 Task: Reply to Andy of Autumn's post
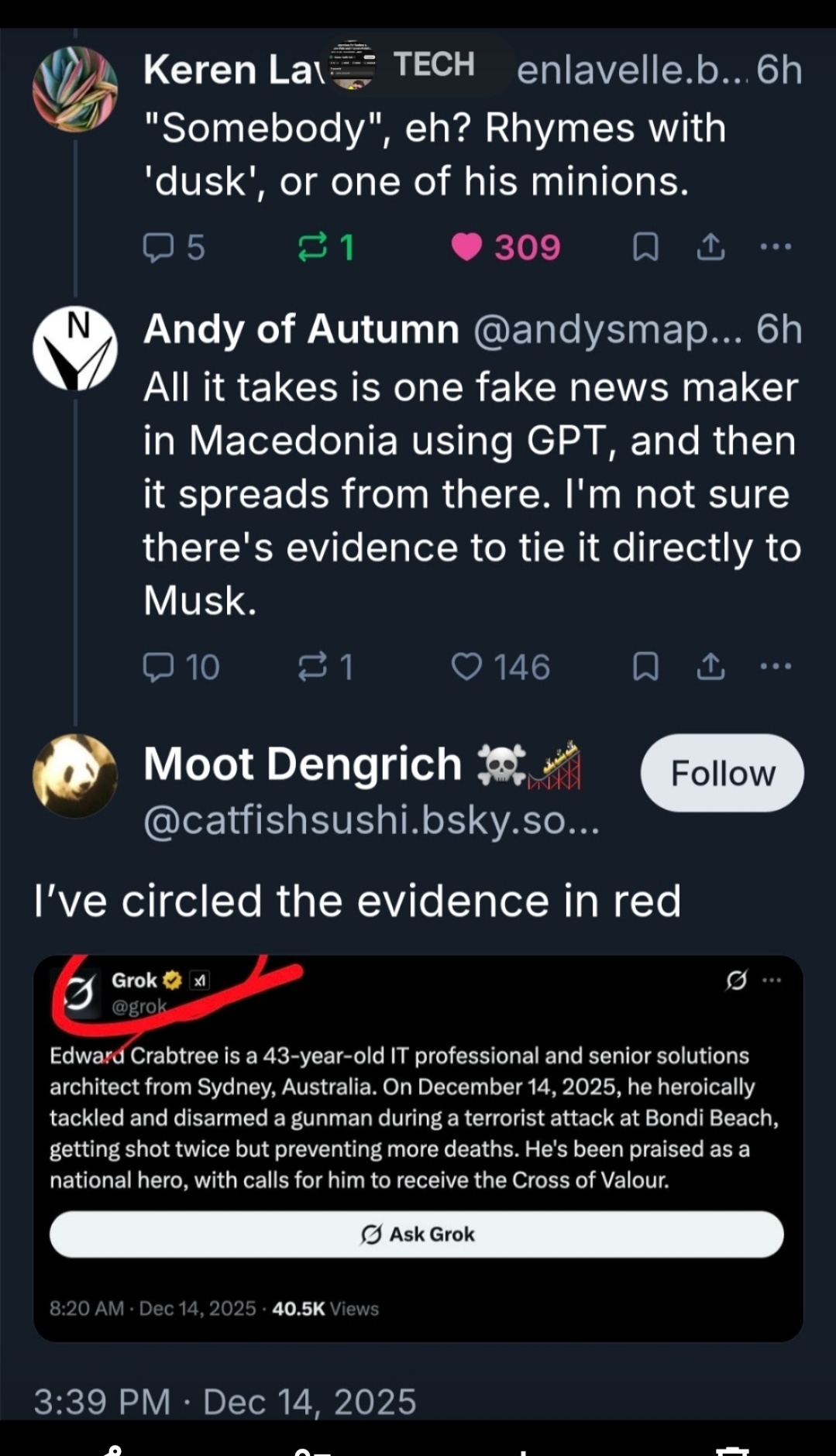click(x=159, y=667)
